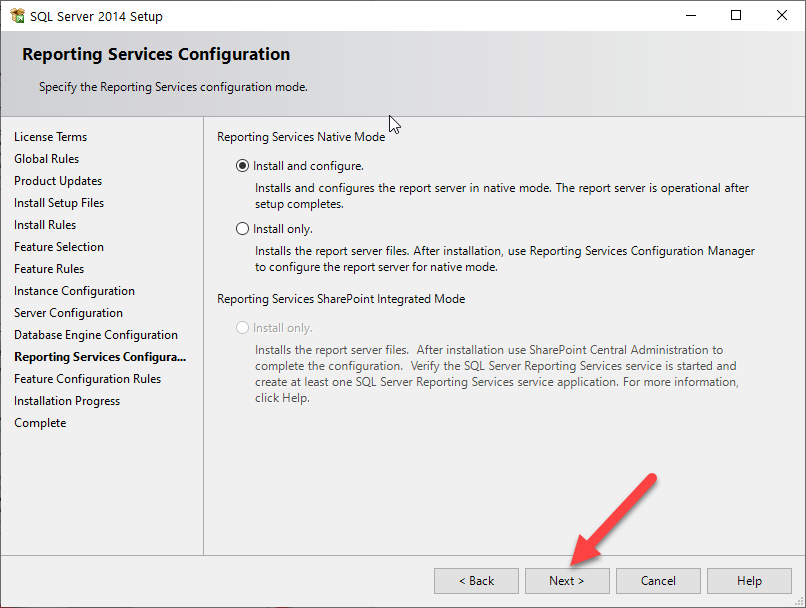Minimize the setup window
Viewport: 806px width, 608px height.
click(691, 15)
